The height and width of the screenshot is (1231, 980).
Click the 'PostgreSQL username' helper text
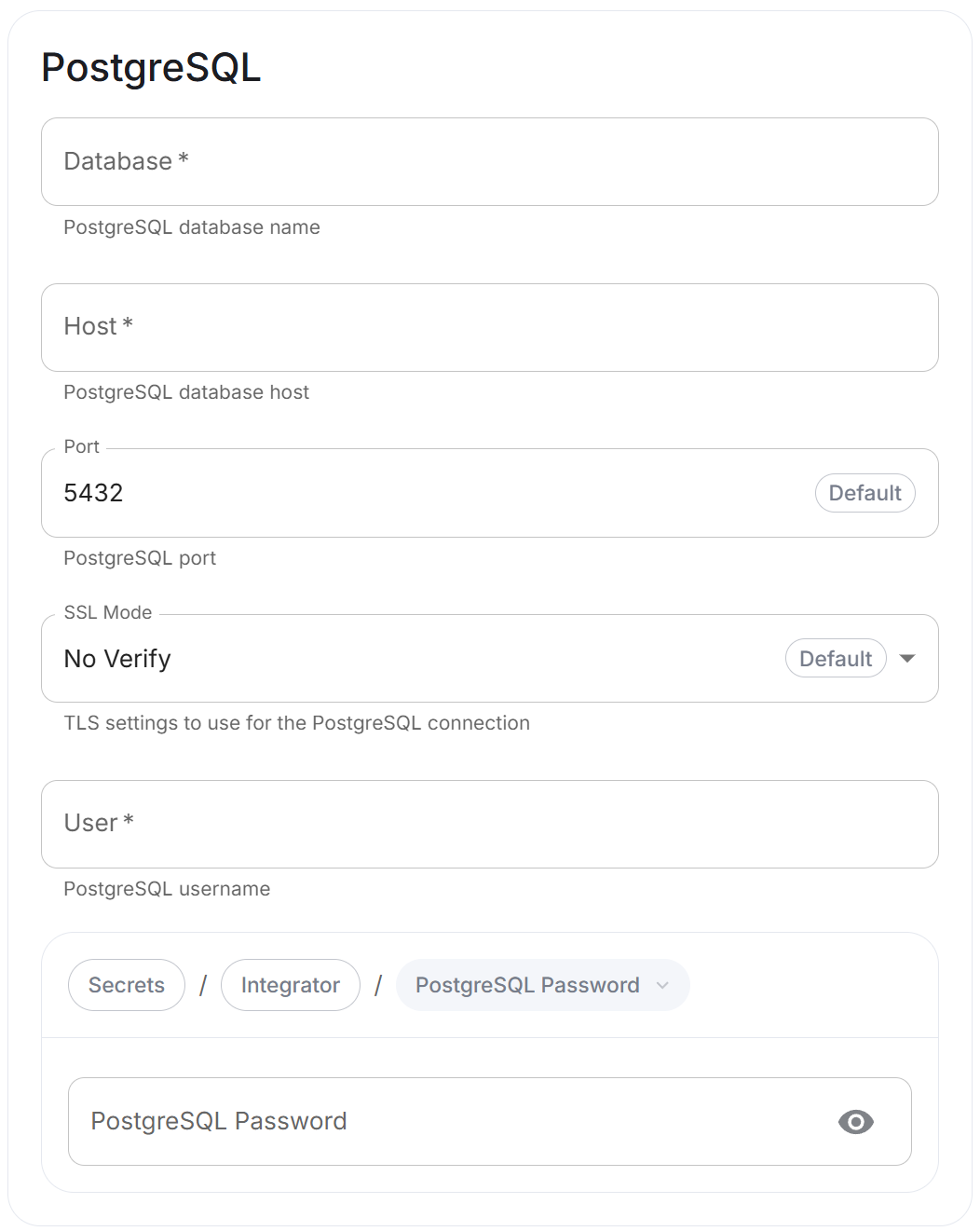[167, 889]
